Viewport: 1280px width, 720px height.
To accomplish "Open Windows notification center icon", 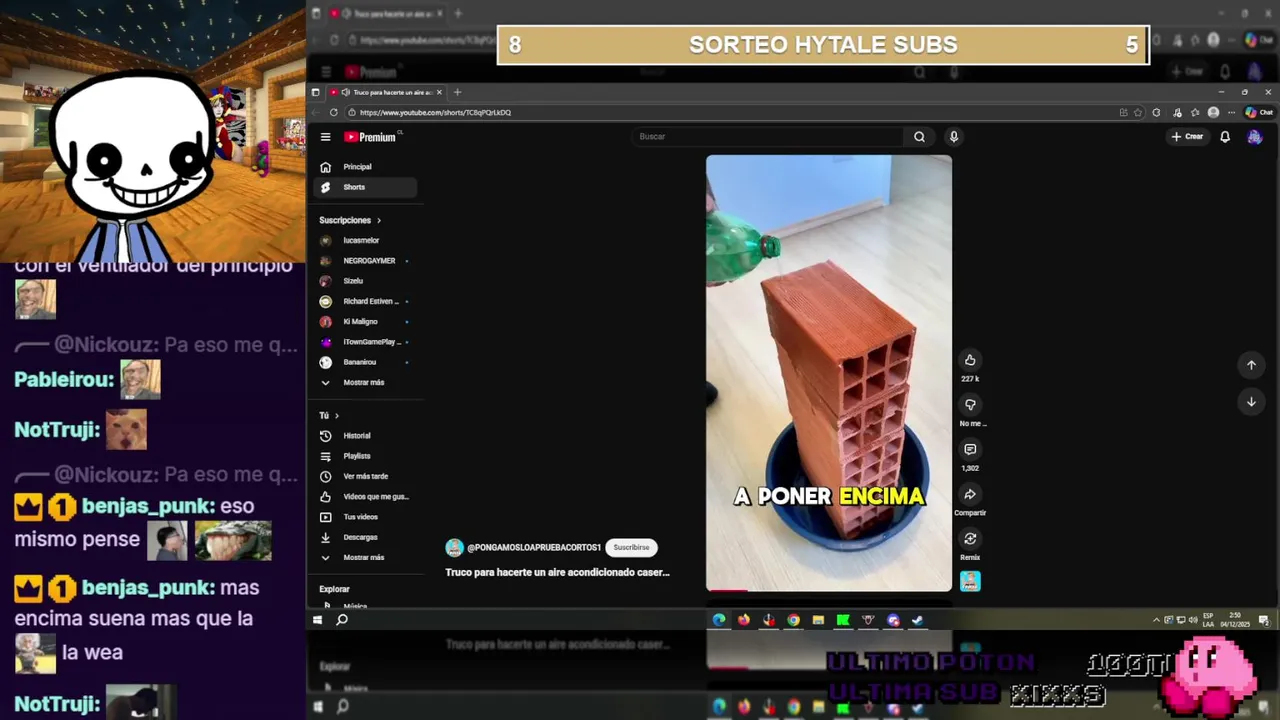I will point(1264,620).
